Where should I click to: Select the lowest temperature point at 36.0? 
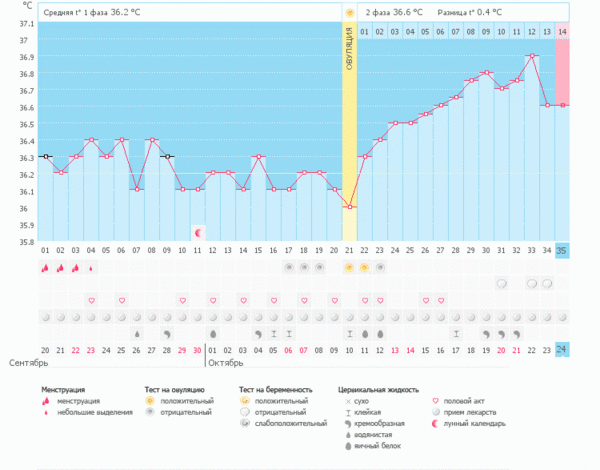point(350,207)
